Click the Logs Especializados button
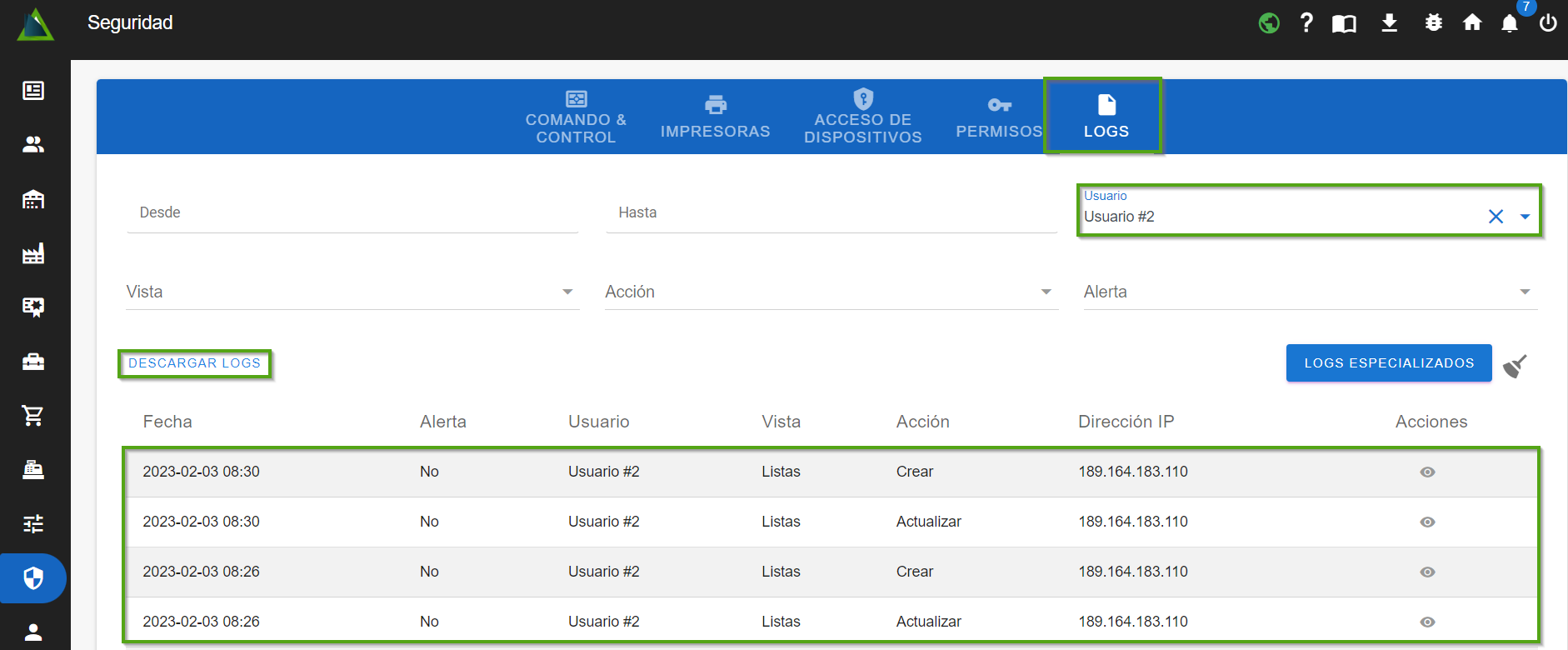 1389,363
